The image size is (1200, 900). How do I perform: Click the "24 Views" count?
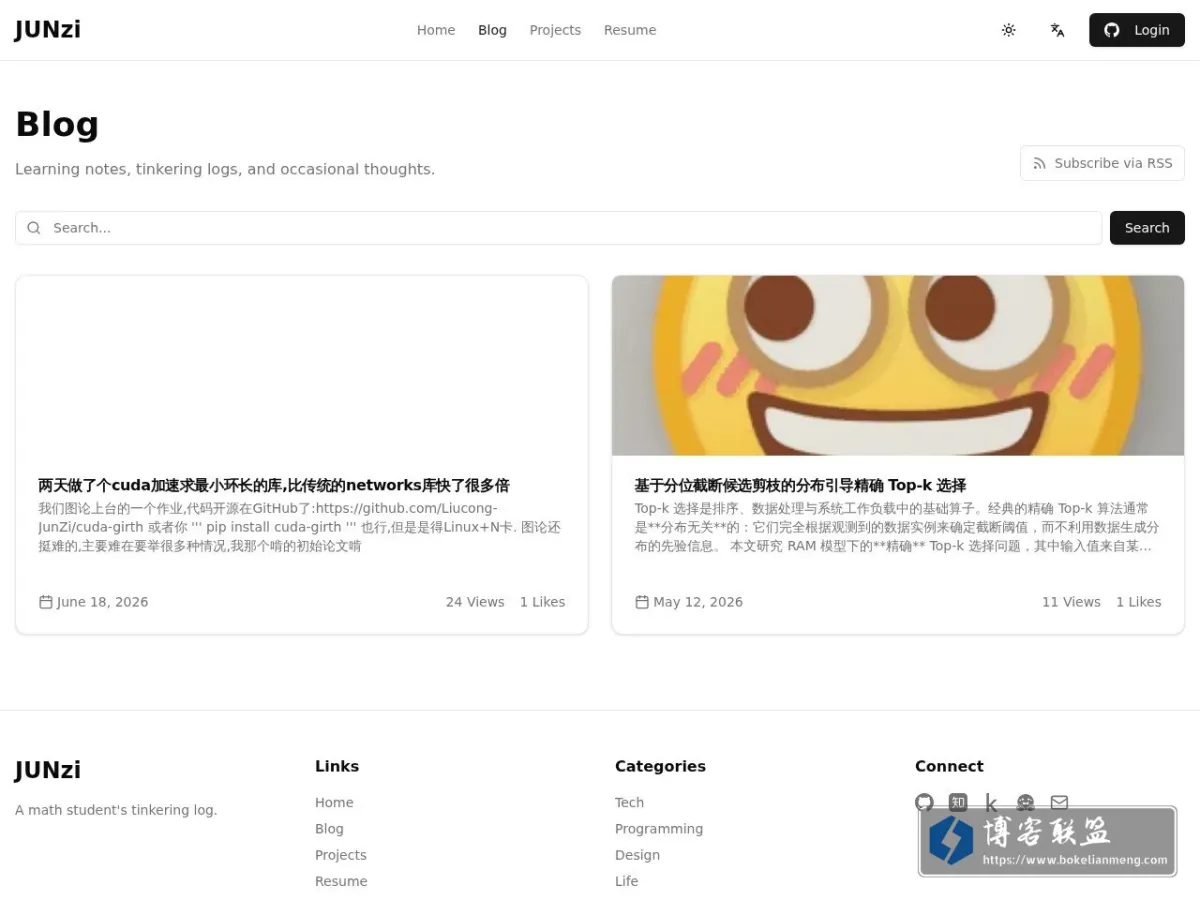475,602
